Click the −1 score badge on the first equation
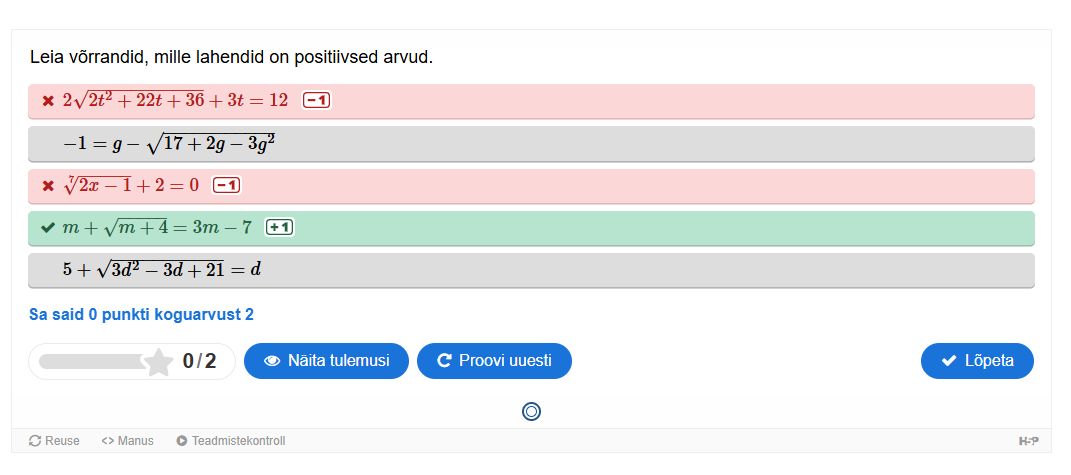 point(317,100)
